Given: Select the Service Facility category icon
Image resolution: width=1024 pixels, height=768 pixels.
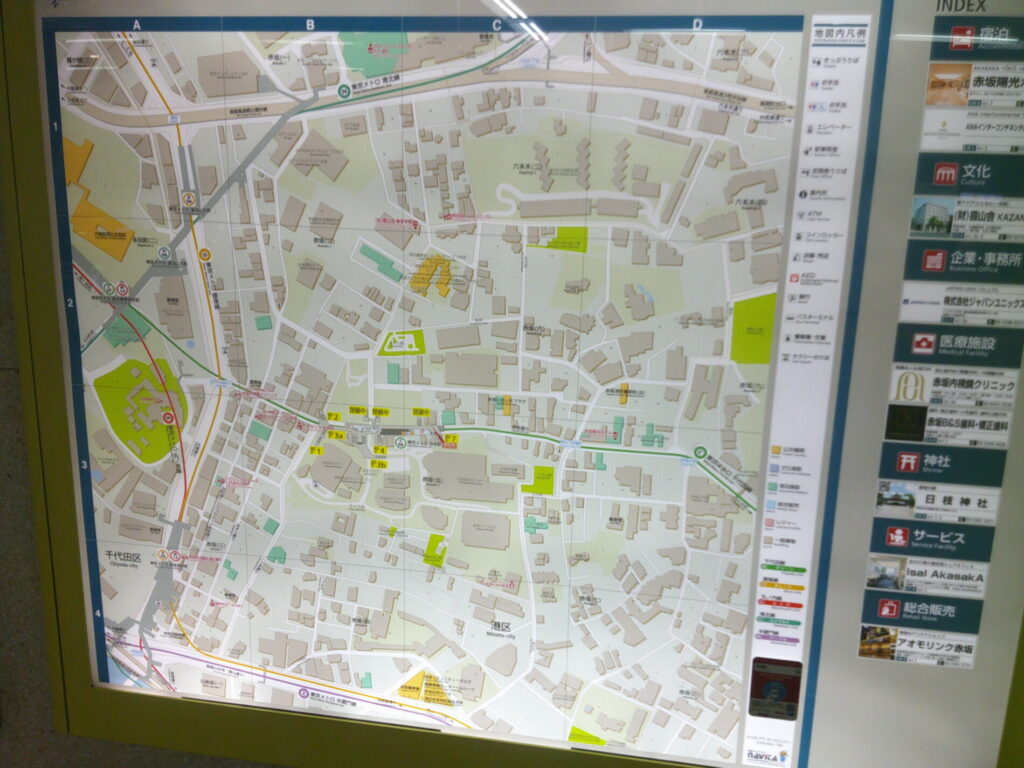Looking at the screenshot, I should 897,536.
